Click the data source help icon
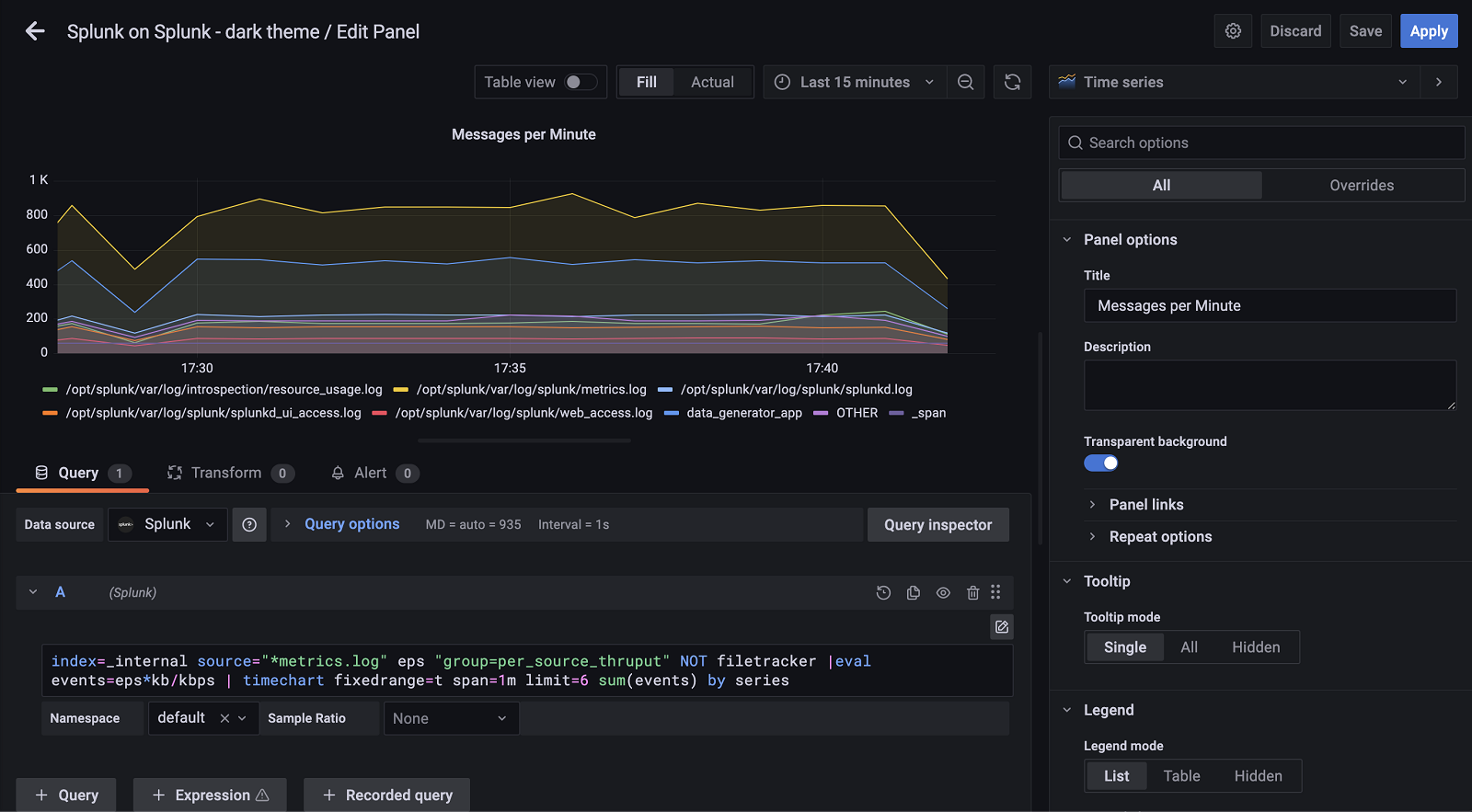This screenshot has width=1472, height=812. click(x=249, y=524)
